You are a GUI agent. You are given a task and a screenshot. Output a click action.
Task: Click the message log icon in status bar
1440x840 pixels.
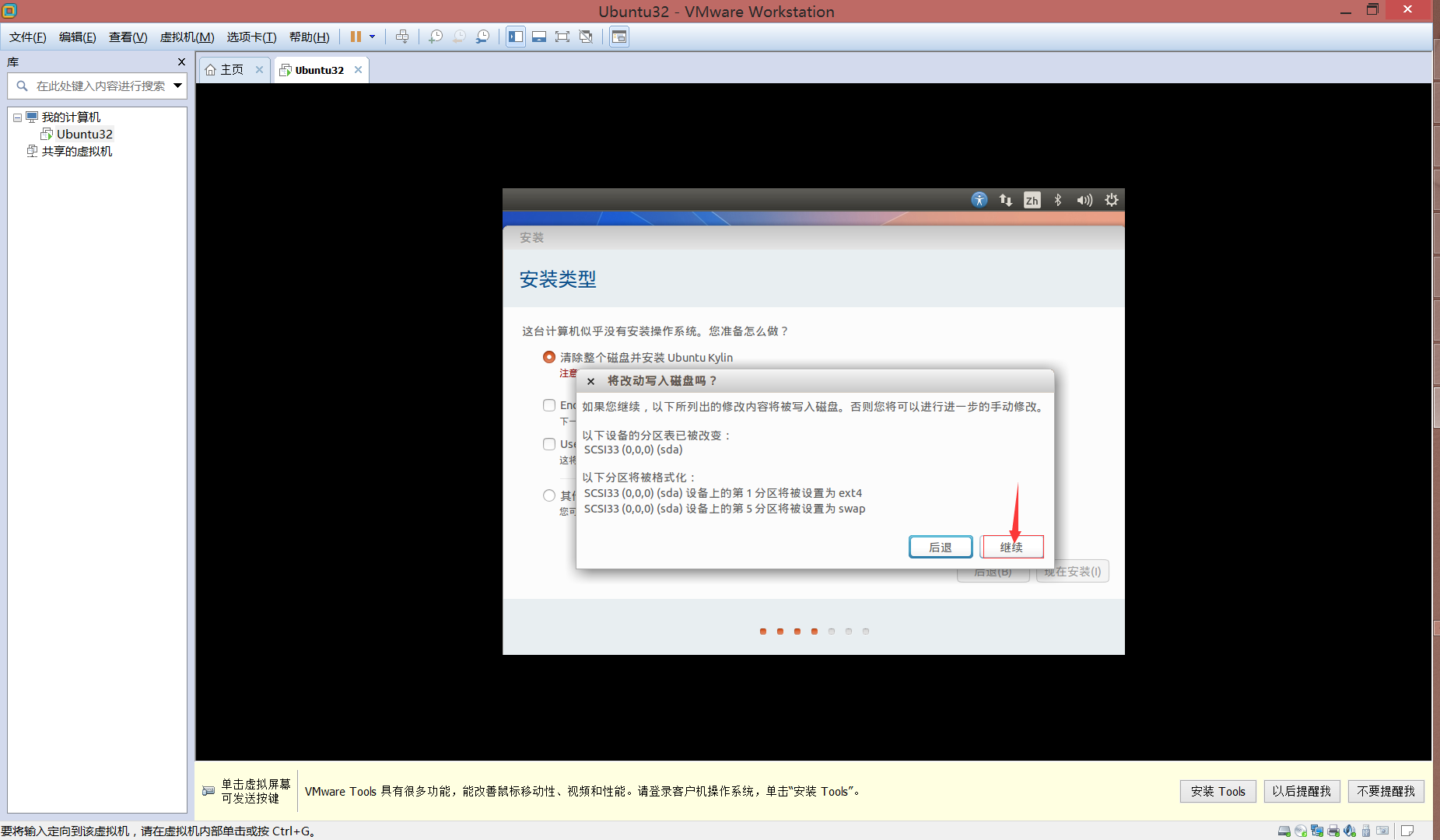[x=1407, y=831]
